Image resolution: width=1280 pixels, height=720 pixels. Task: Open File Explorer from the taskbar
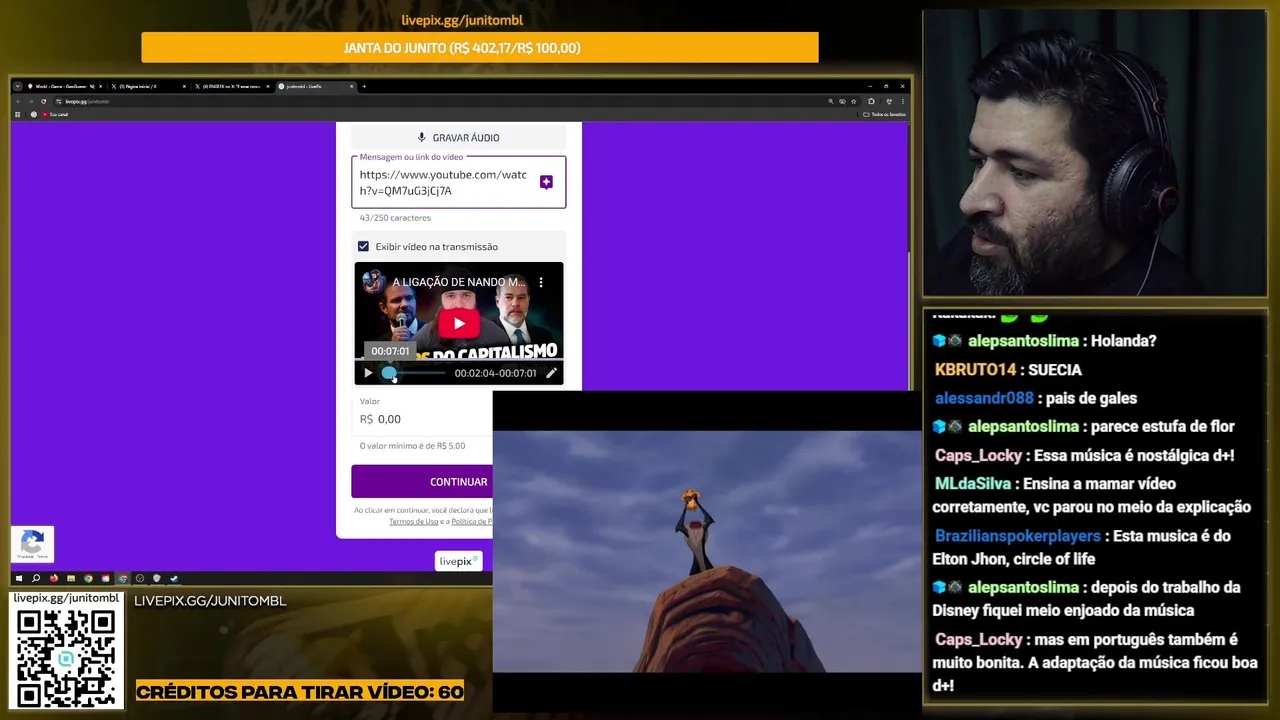click(70, 578)
